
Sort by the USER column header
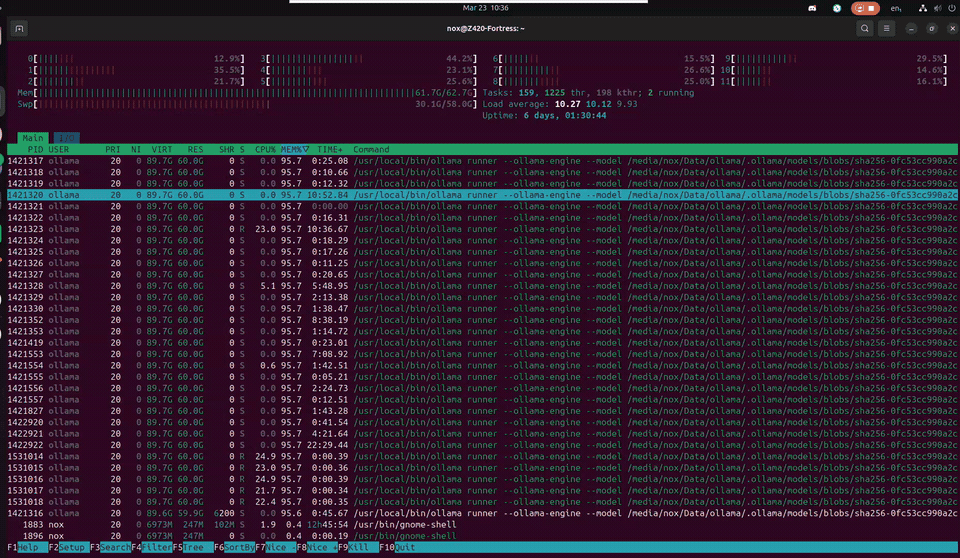59,149
